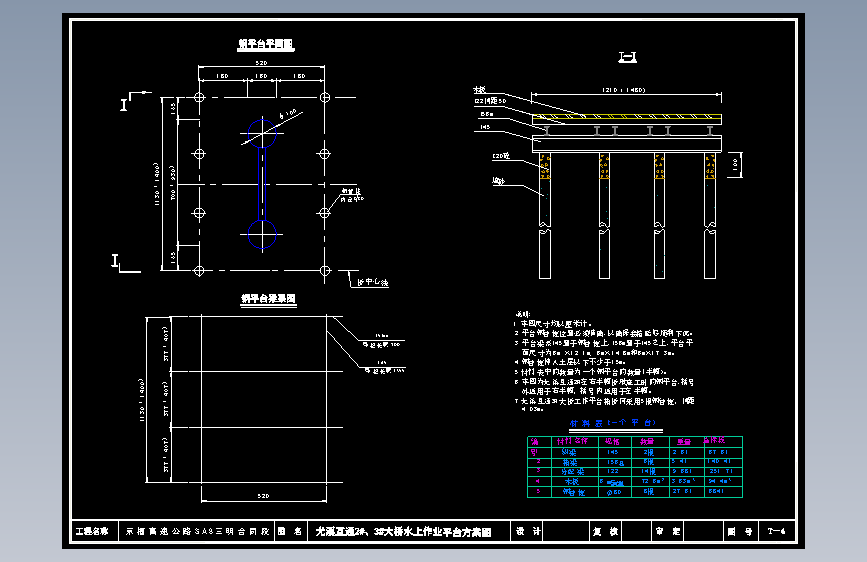Click the "工程名称" label in the title block
This screenshot has height=562, width=867.
pos(92,532)
